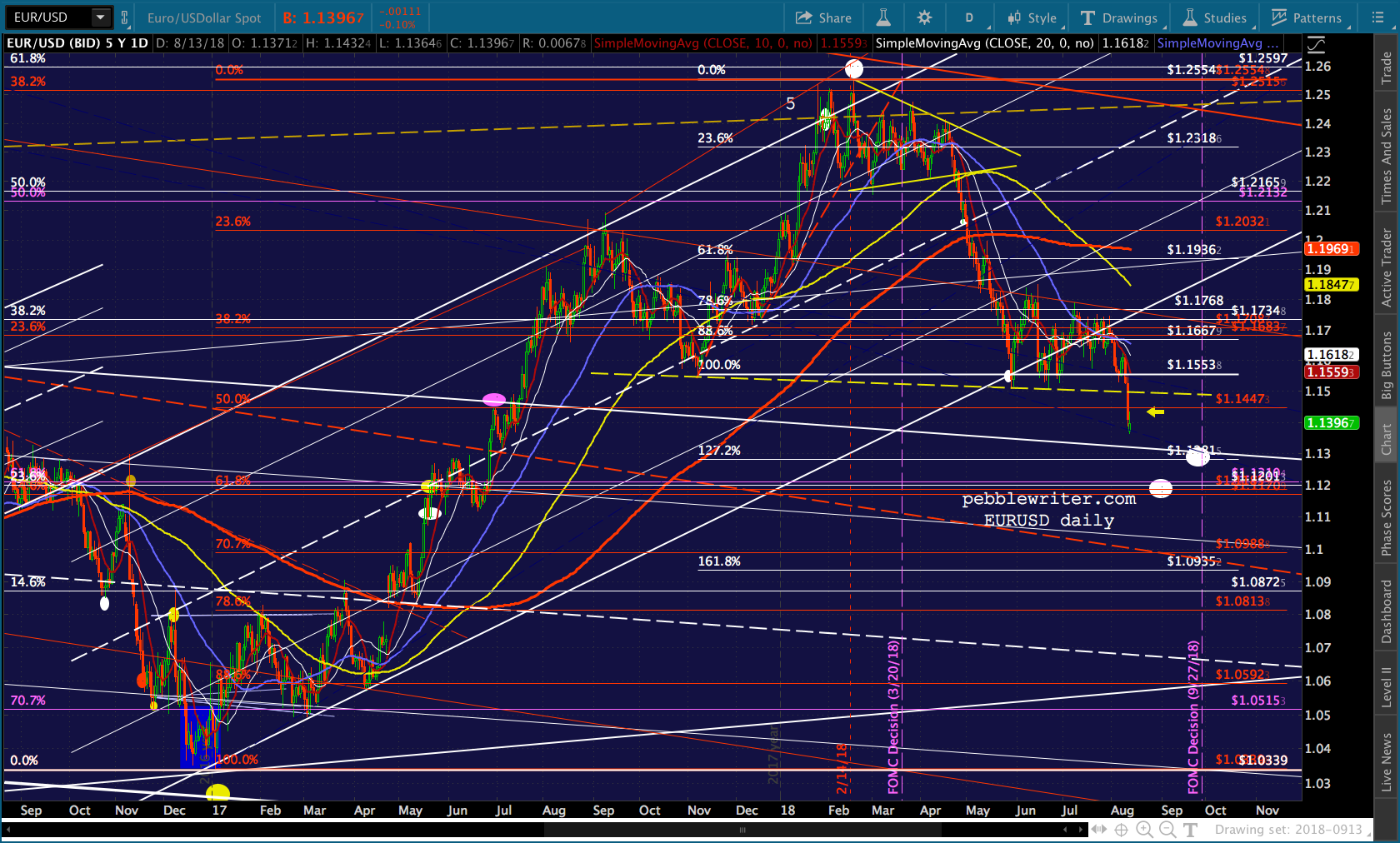Open the Share menu
This screenshot has height=843, width=1400.
823,17
